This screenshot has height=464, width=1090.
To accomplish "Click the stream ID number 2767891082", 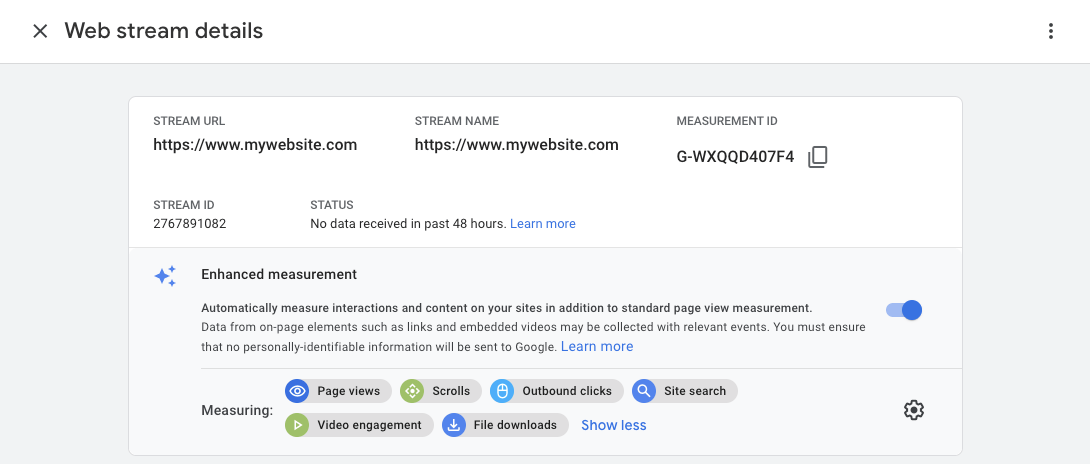I will point(190,224).
